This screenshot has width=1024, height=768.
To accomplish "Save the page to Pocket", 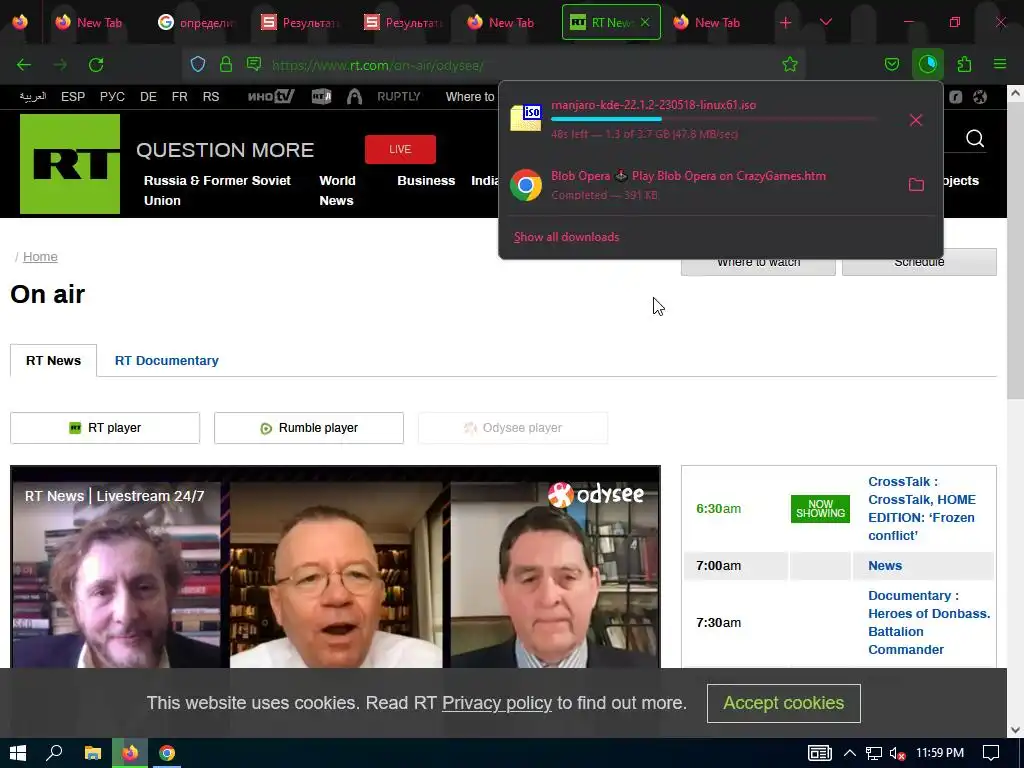I will (891, 64).
